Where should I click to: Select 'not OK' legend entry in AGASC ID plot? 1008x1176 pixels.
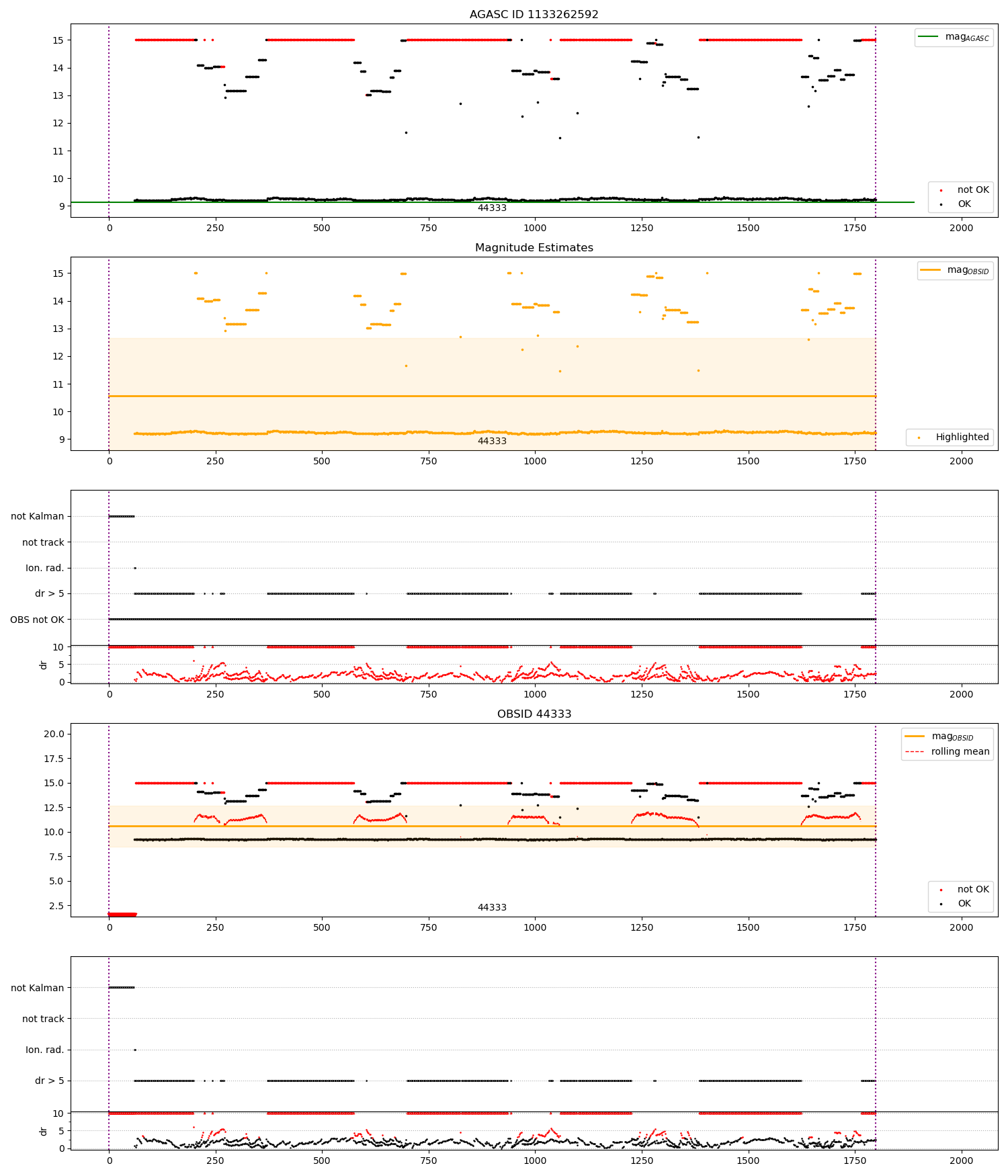point(961,190)
